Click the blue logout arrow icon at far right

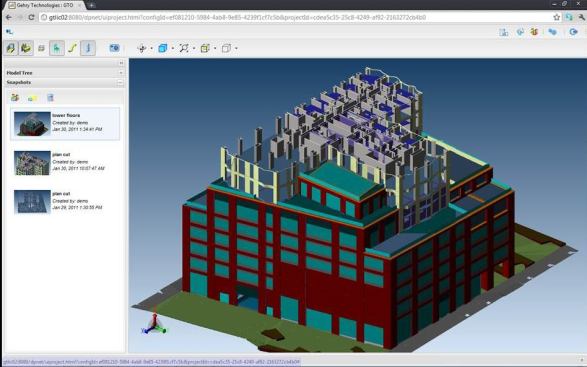(573, 32)
